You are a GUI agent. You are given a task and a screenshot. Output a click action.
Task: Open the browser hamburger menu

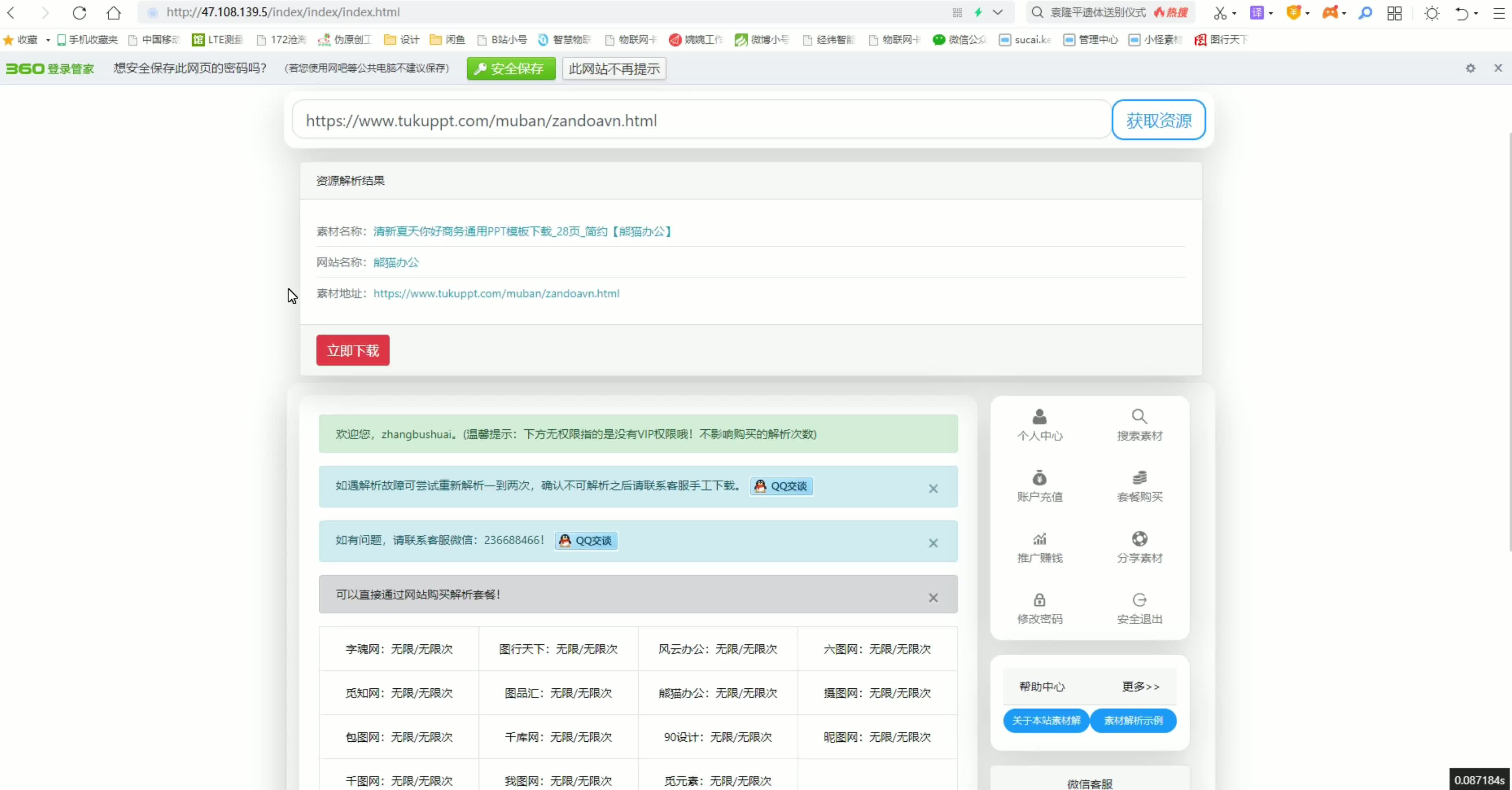1498,13
